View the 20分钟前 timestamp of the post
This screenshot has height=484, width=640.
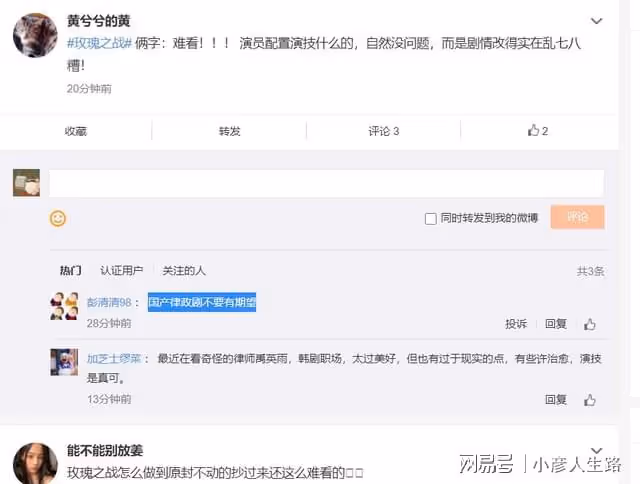tap(89, 89)
